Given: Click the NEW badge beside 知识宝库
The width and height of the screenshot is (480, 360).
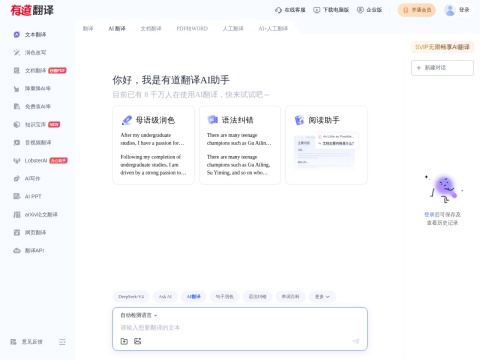Looking at the screenshot, I should [x=54, y=124].
